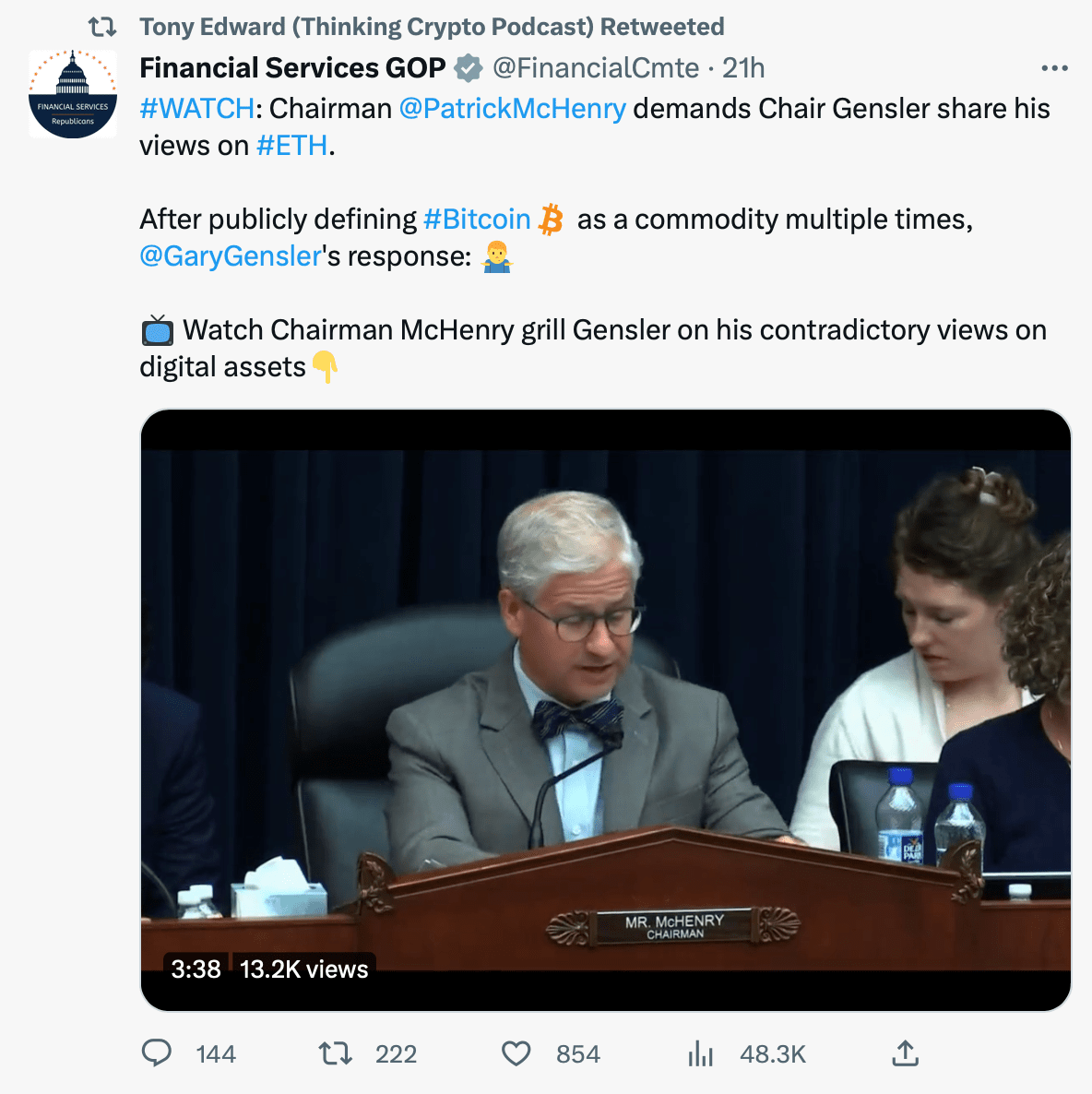
Task: Open the #WATCH hashtag link
Action: [x=196, y=109]
